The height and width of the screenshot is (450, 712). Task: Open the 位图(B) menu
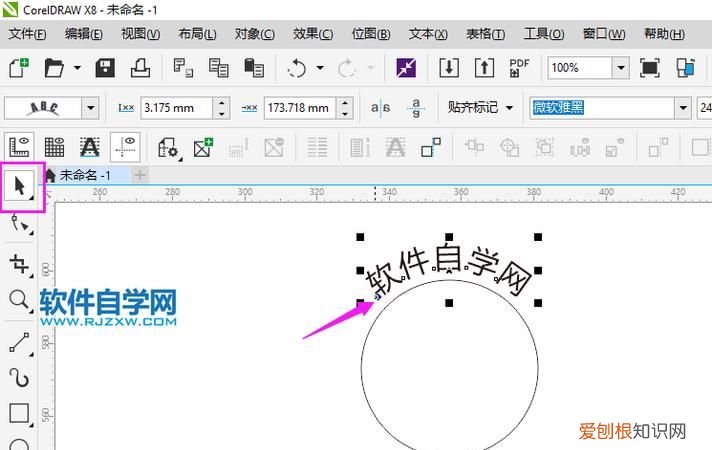(x=371, y=34)
